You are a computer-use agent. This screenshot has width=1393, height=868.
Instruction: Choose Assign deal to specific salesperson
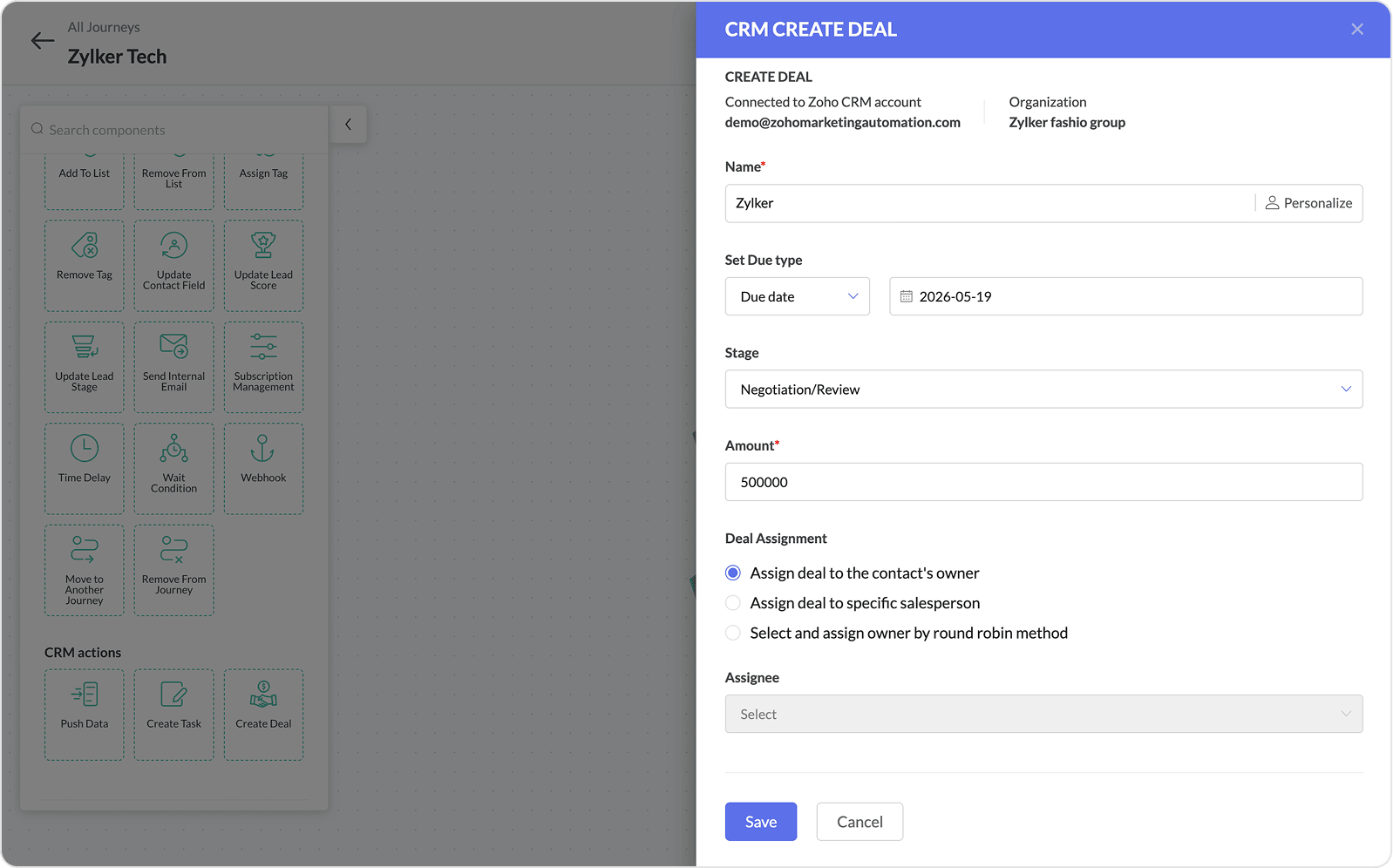click(733, 603)
